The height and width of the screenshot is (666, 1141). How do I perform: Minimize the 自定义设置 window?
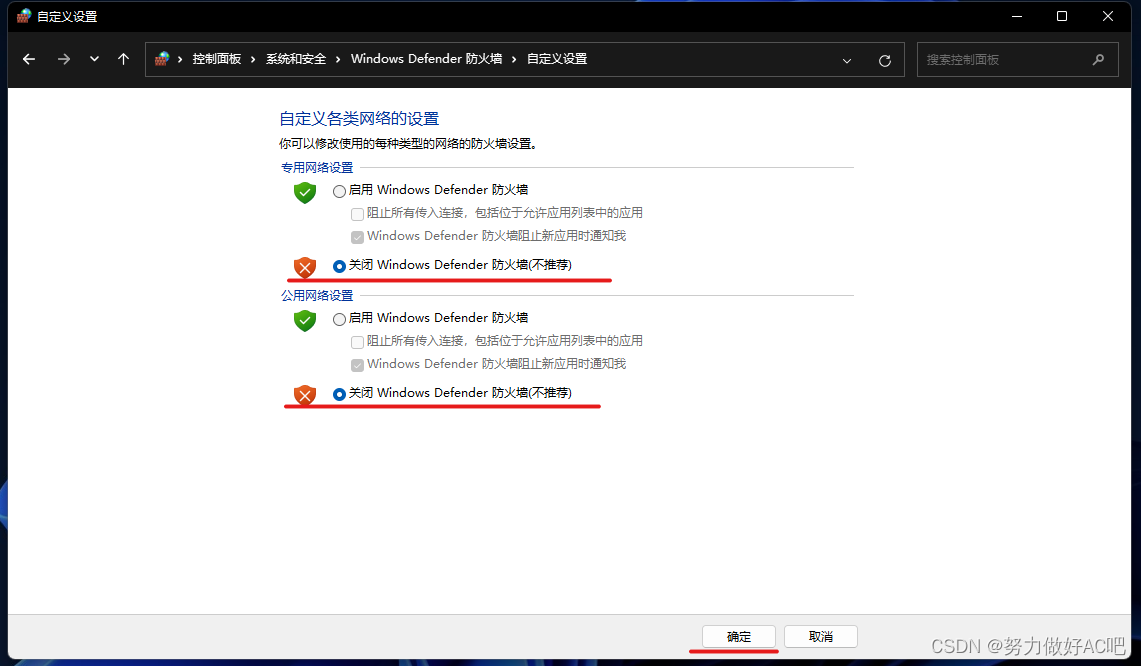[x=1017, y=16]
